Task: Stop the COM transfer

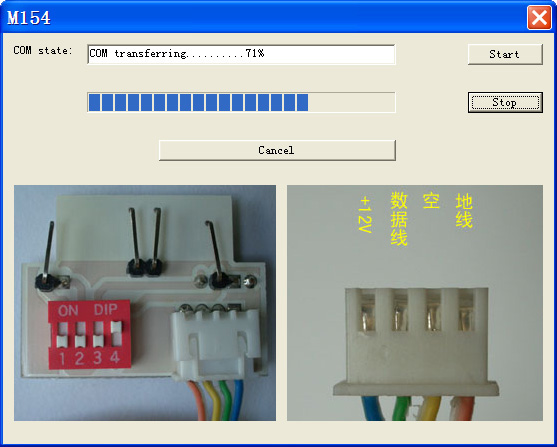Action: click(505, 102)
